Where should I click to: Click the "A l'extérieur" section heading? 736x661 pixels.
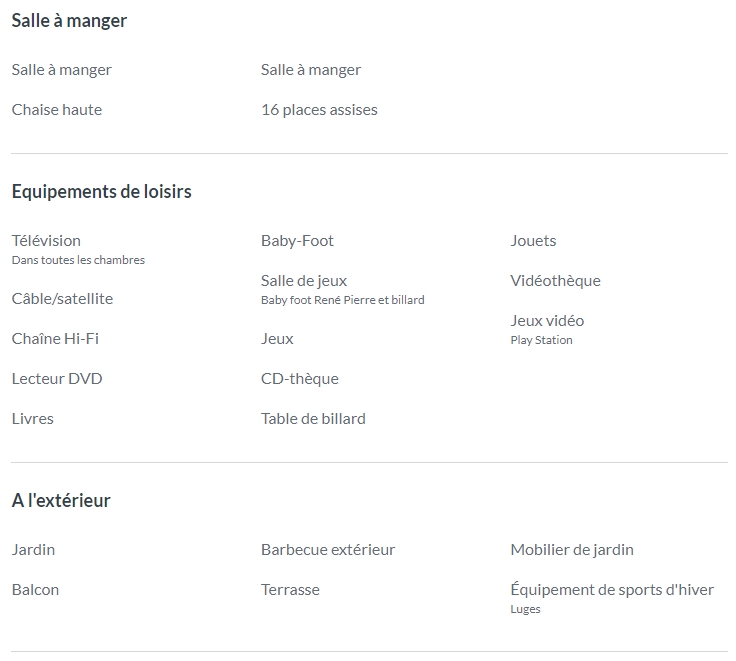[61, 500]
